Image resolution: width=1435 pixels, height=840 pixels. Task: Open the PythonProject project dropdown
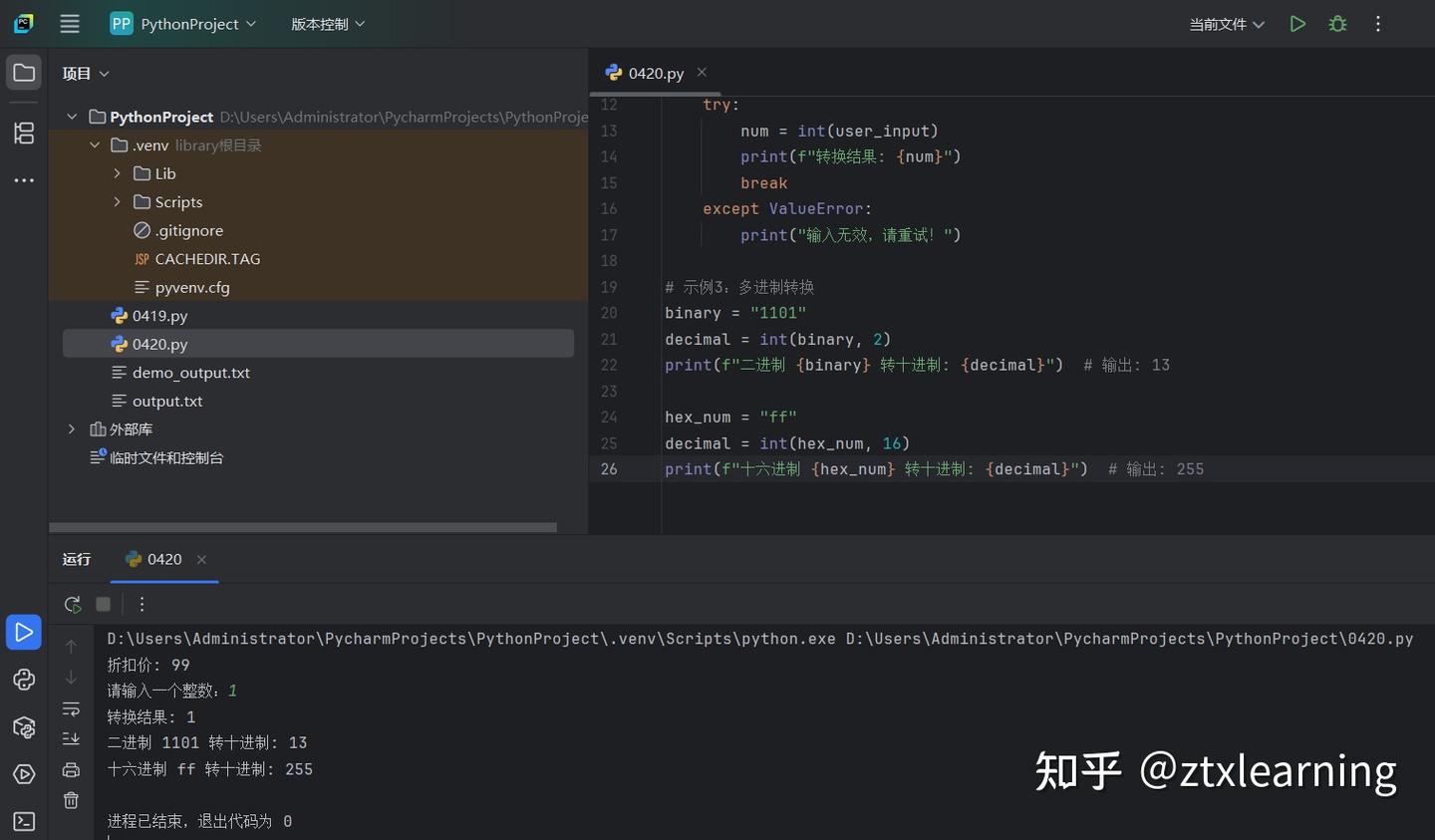tap(183, 24)
